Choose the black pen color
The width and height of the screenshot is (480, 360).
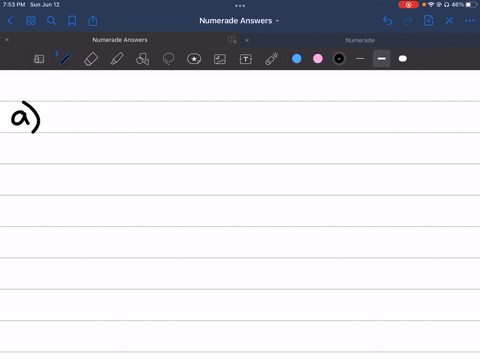339,59
